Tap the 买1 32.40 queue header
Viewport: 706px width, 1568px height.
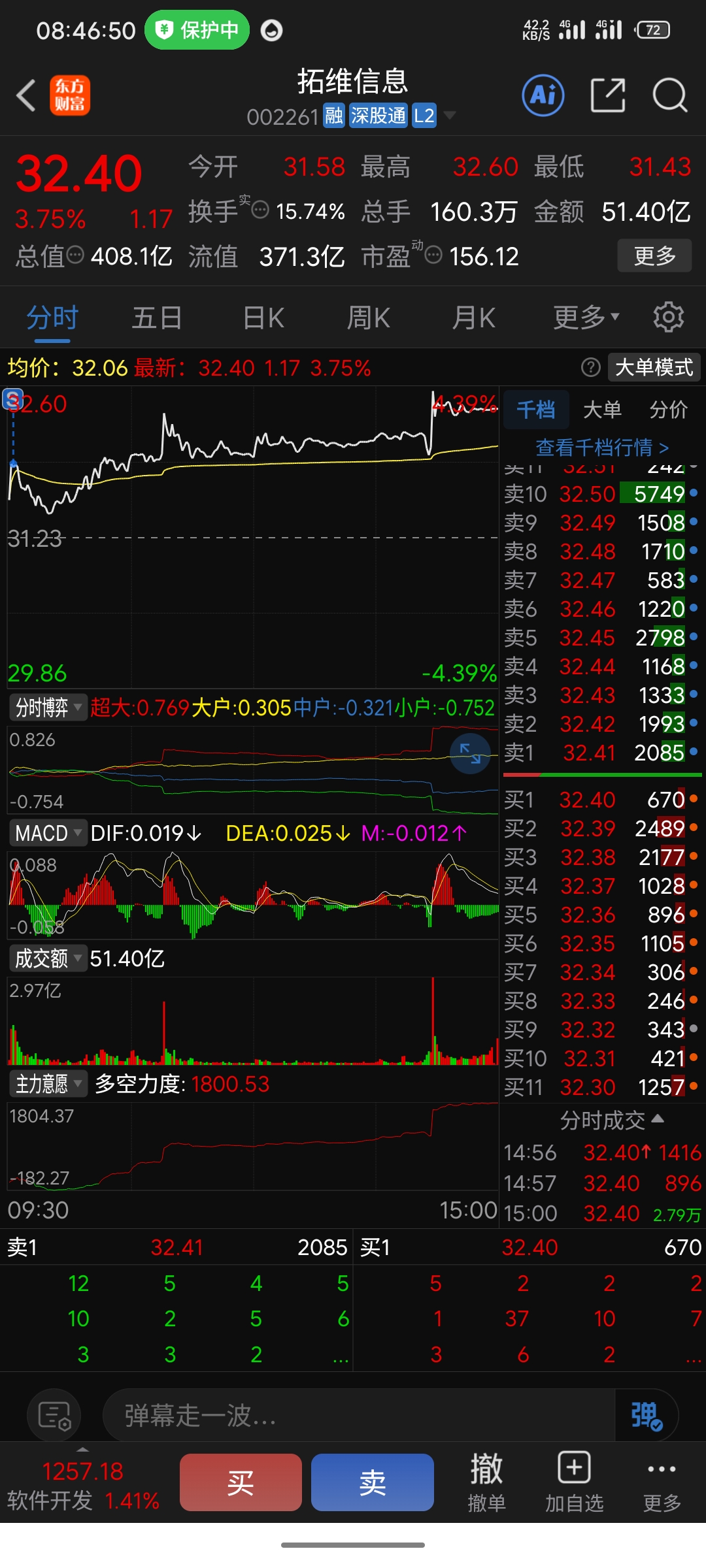530,1247
